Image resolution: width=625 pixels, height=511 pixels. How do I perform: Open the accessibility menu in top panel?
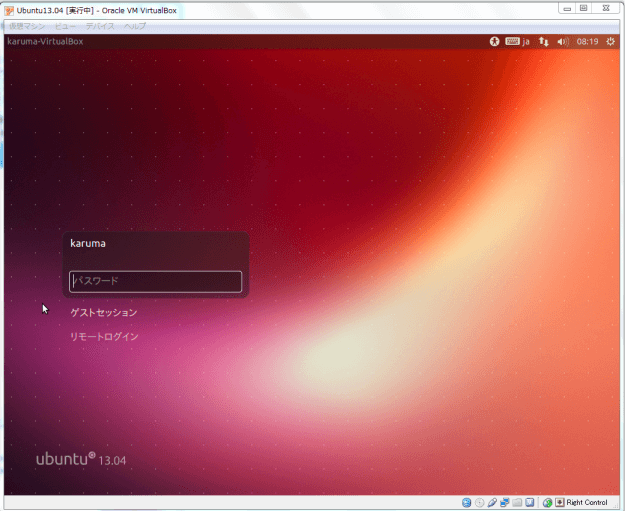pos(493,42)
